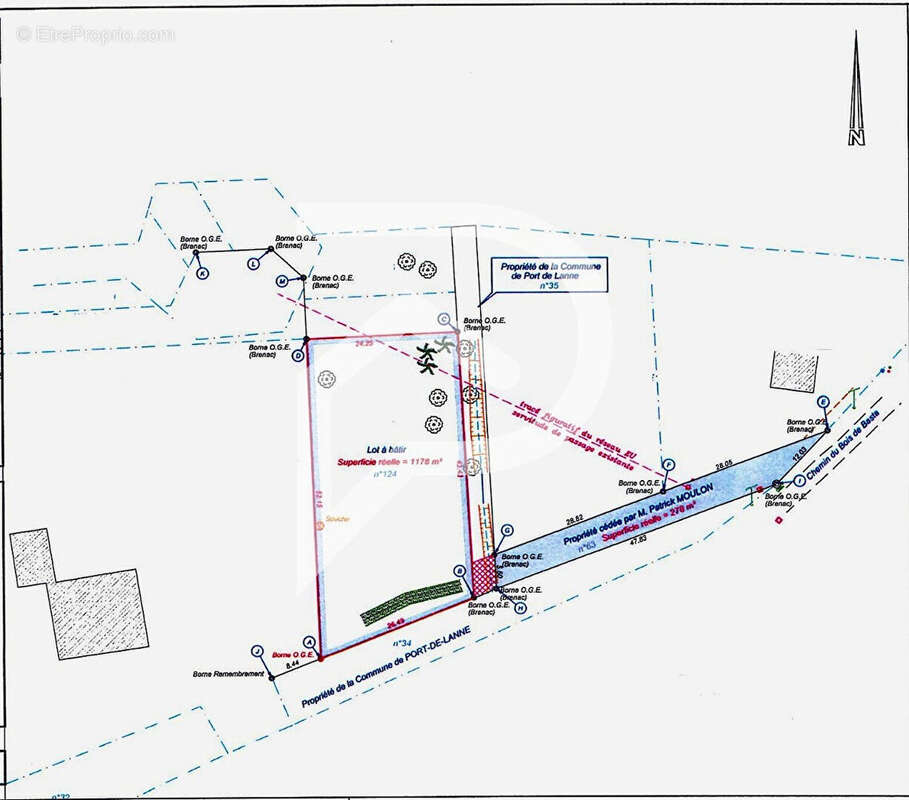
Task: Click circled marker H below red hatch
Action: [520, 607]
